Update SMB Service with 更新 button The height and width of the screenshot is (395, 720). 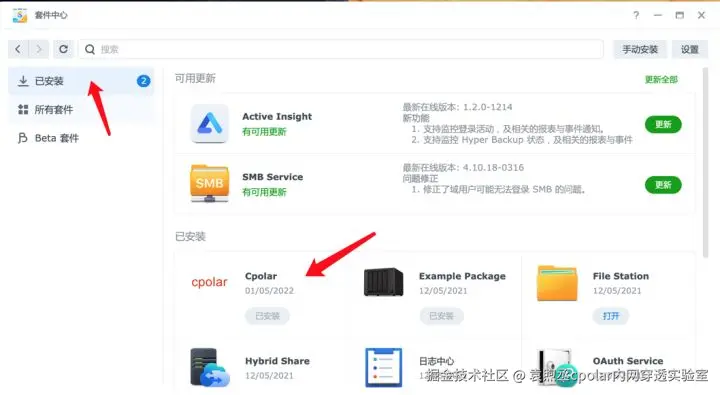663,185
